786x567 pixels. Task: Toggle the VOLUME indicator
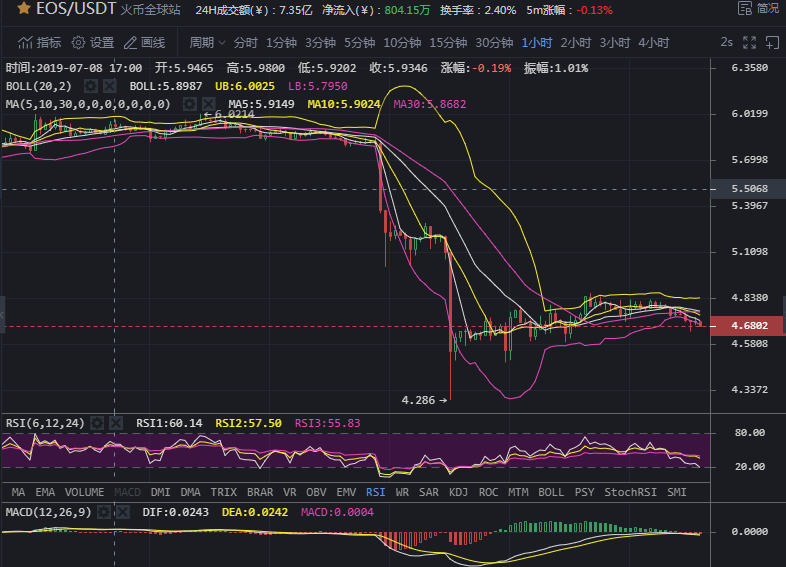pos(84,492)
